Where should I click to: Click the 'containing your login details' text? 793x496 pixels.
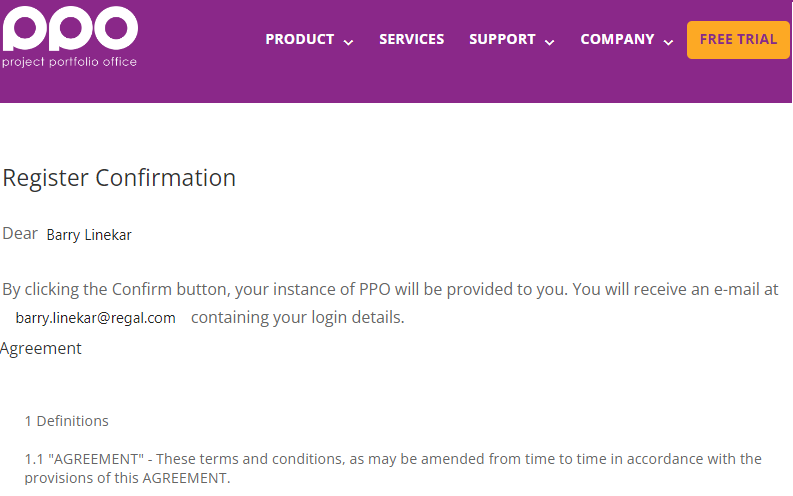click(297, 318)
